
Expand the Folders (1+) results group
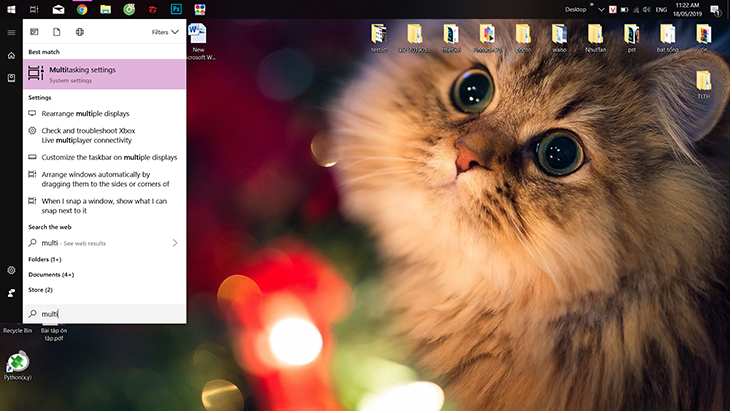click(45, 259)
